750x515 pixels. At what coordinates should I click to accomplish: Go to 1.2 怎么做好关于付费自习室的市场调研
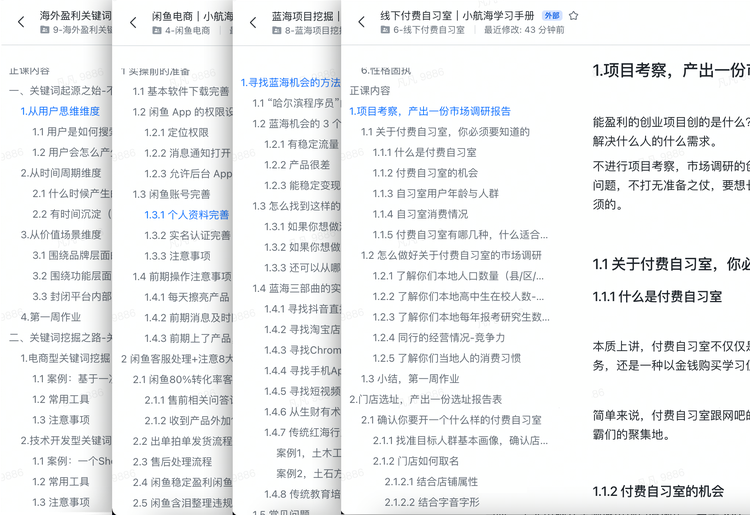[451, 255]
